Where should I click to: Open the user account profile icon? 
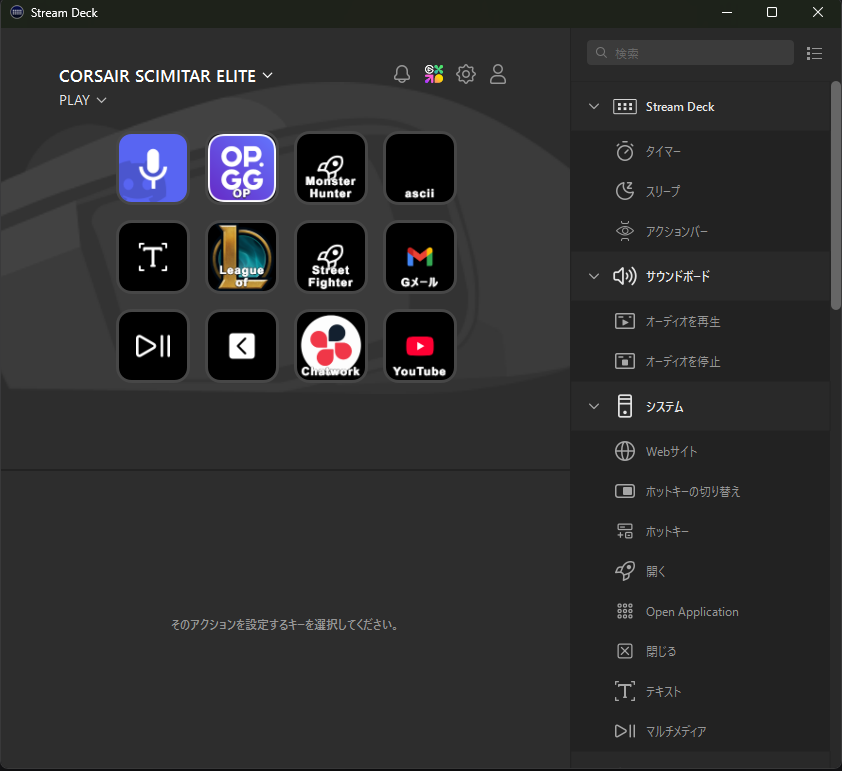pos(498,74)
